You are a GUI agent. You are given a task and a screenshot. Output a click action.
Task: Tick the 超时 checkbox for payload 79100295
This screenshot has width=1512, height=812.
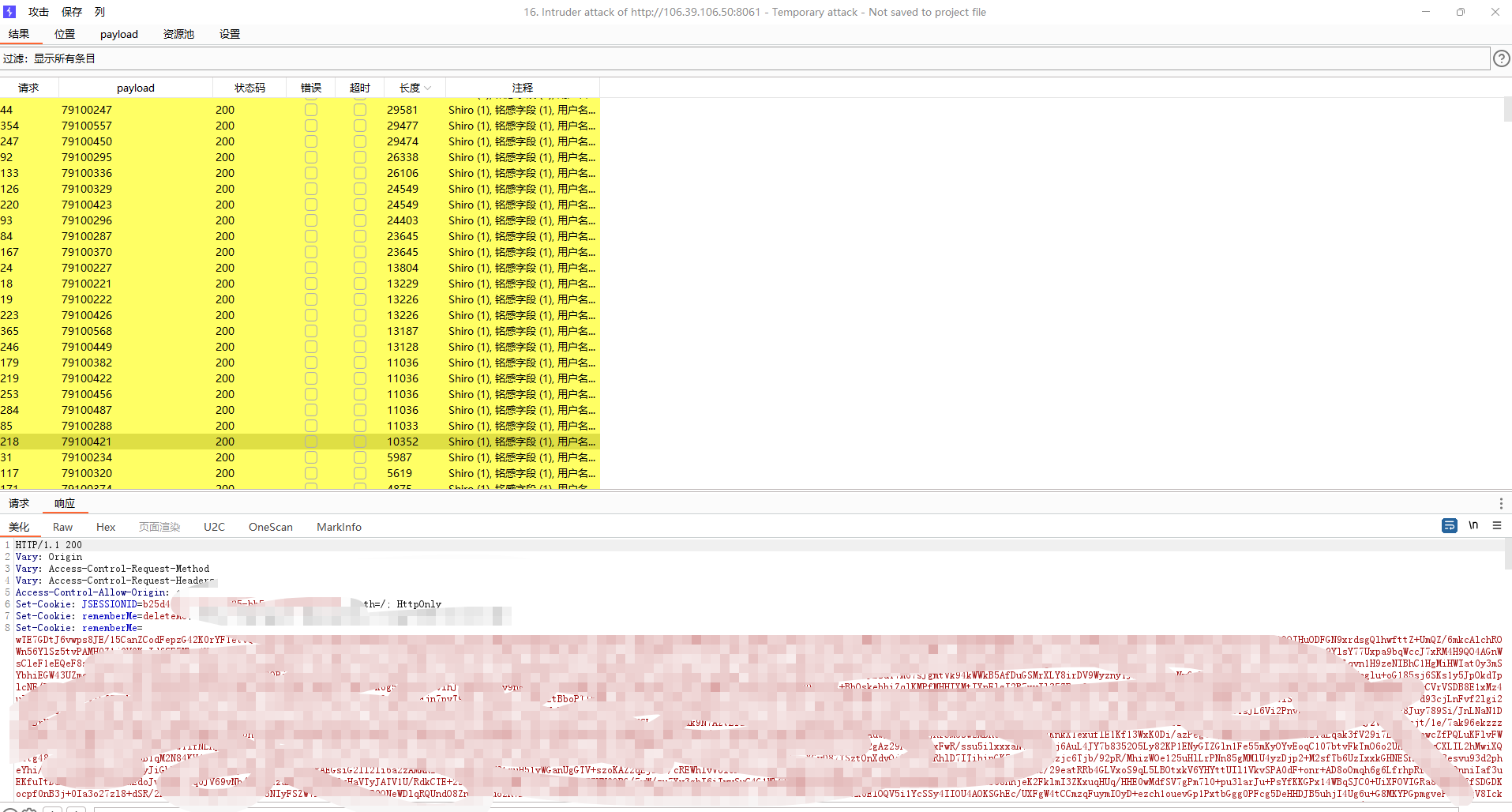[x=360, y=157]
